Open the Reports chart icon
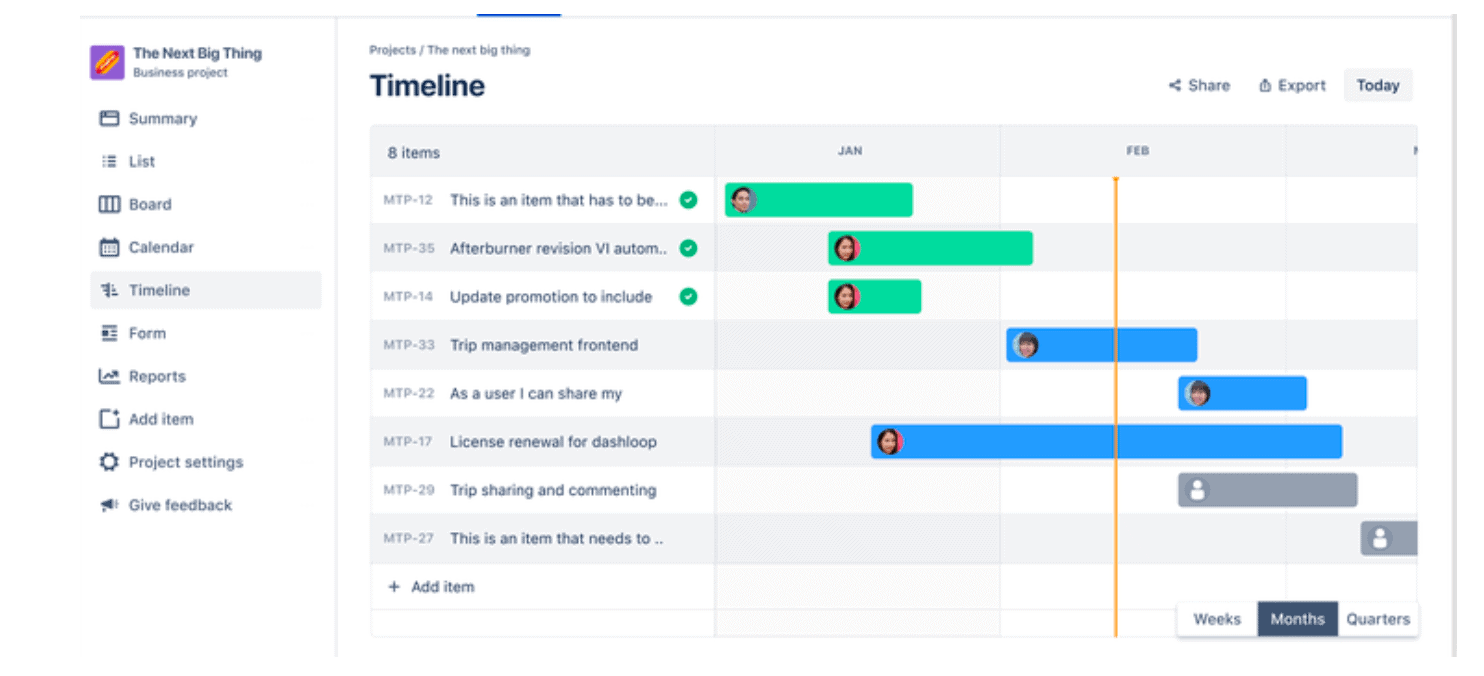 coord(110,376)
